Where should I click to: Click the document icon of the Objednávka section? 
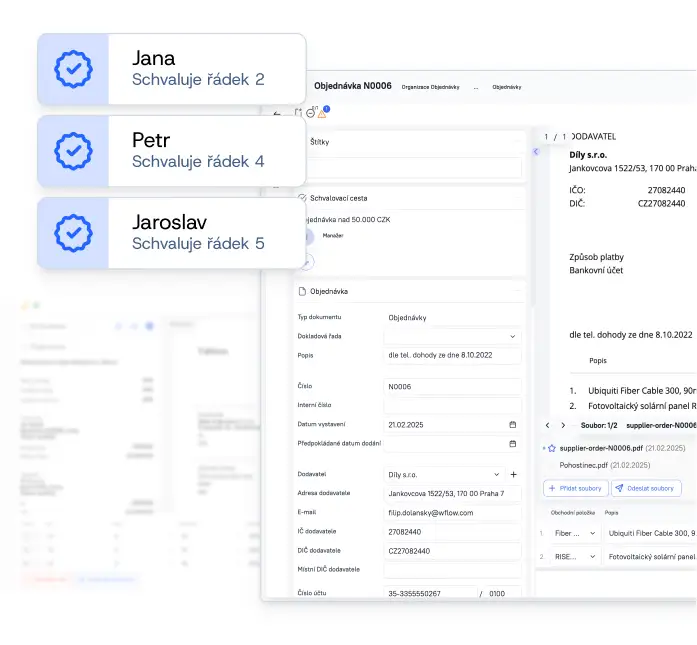pos(302,292)
